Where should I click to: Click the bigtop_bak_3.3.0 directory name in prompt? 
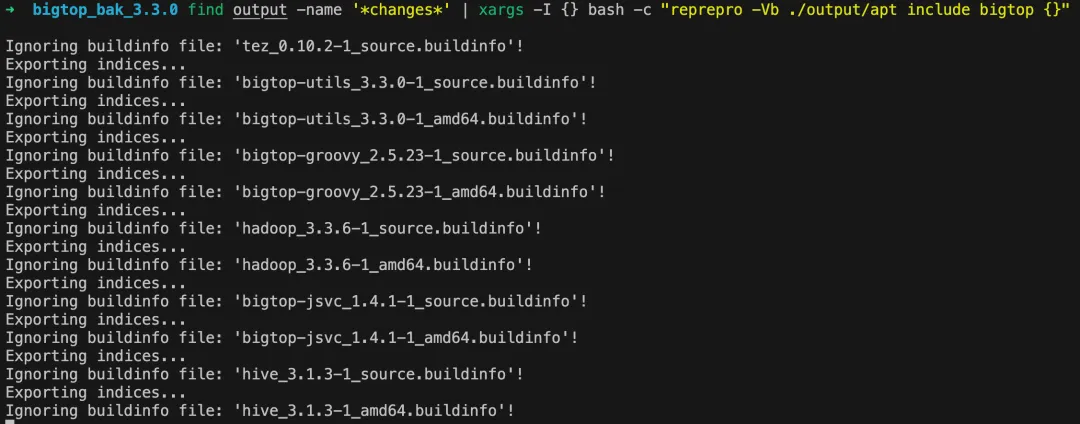coord(105,12)
